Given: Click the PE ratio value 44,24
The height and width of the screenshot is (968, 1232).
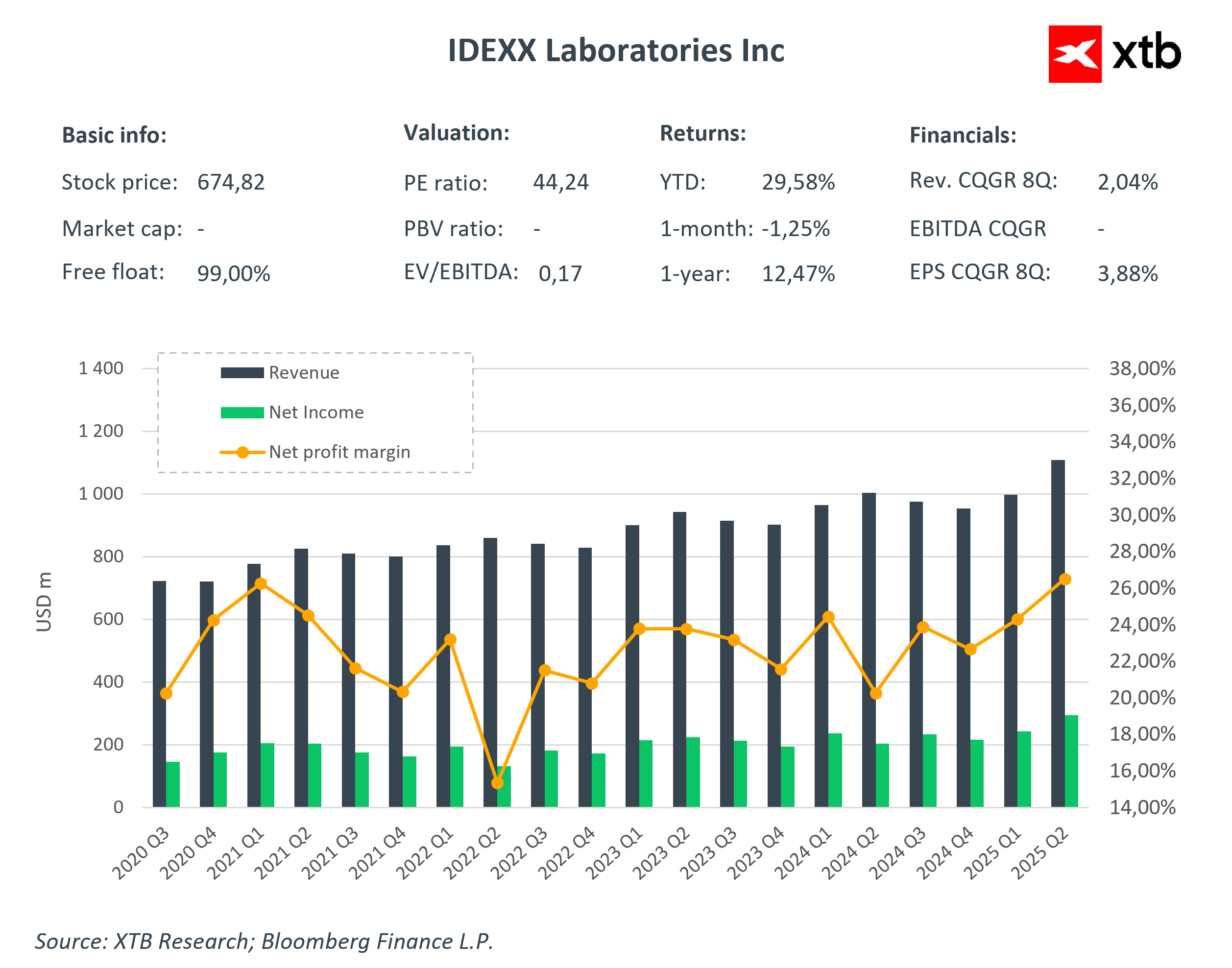Looking at the screenshot, I should click(560, 183).
